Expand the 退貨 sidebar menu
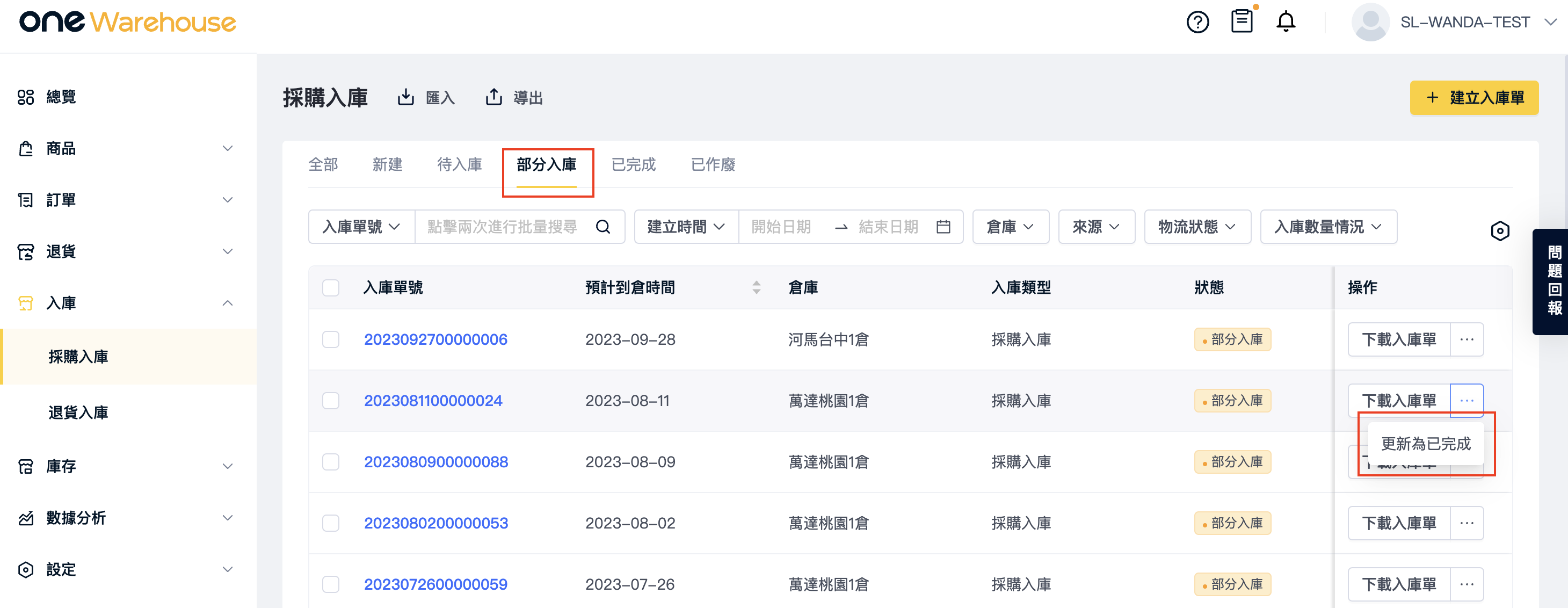The image size is (1568, 608). tap(128, 251)
